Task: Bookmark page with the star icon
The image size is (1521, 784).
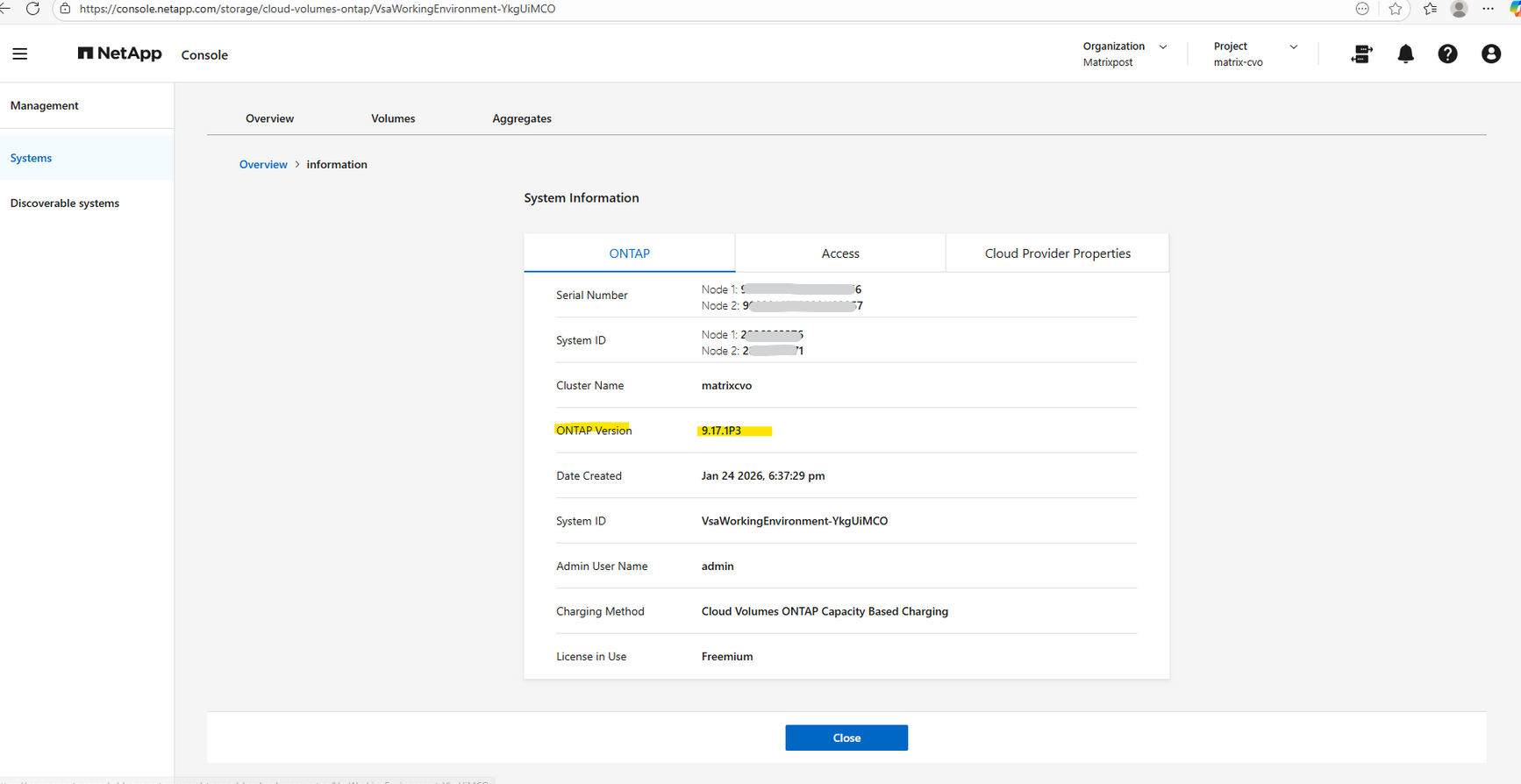Action: [1396, 9]
